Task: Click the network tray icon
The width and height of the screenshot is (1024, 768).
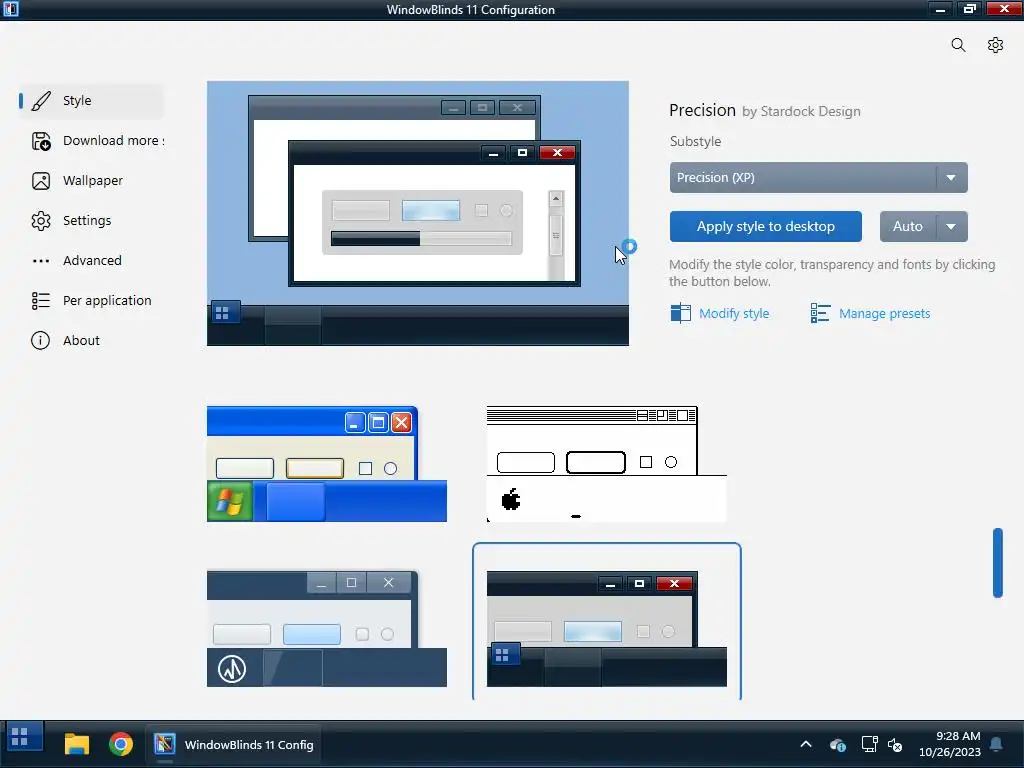Action: pyautogui.click(x=869, y=744)
